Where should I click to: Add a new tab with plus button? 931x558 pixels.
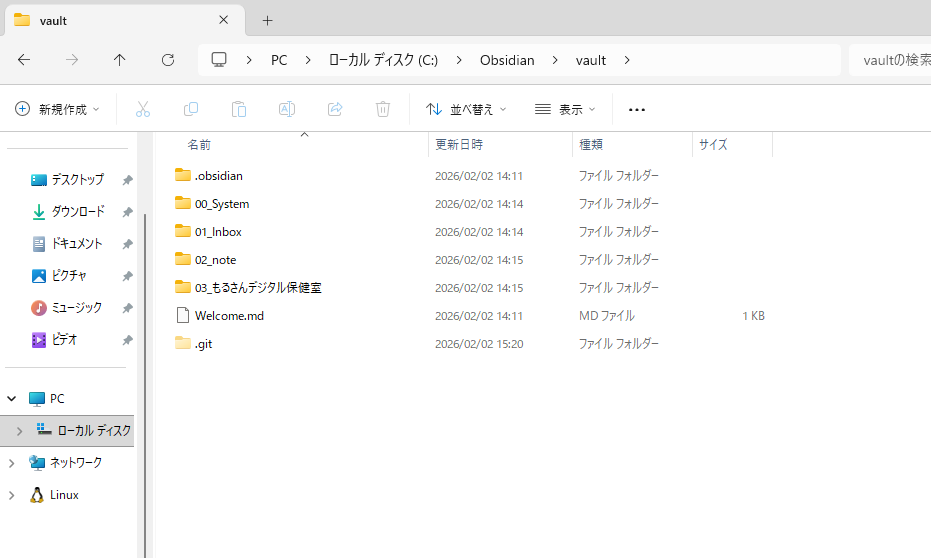(267, 20)
